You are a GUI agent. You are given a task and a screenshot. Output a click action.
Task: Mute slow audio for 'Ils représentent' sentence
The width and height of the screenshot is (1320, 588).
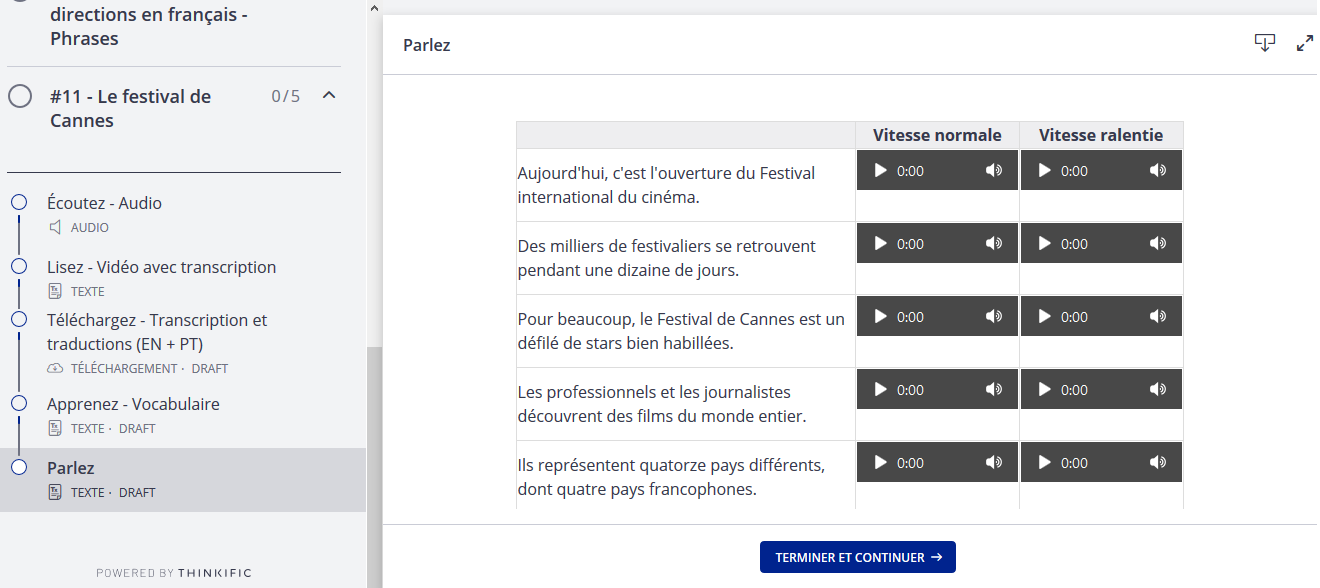[1157, 463]
